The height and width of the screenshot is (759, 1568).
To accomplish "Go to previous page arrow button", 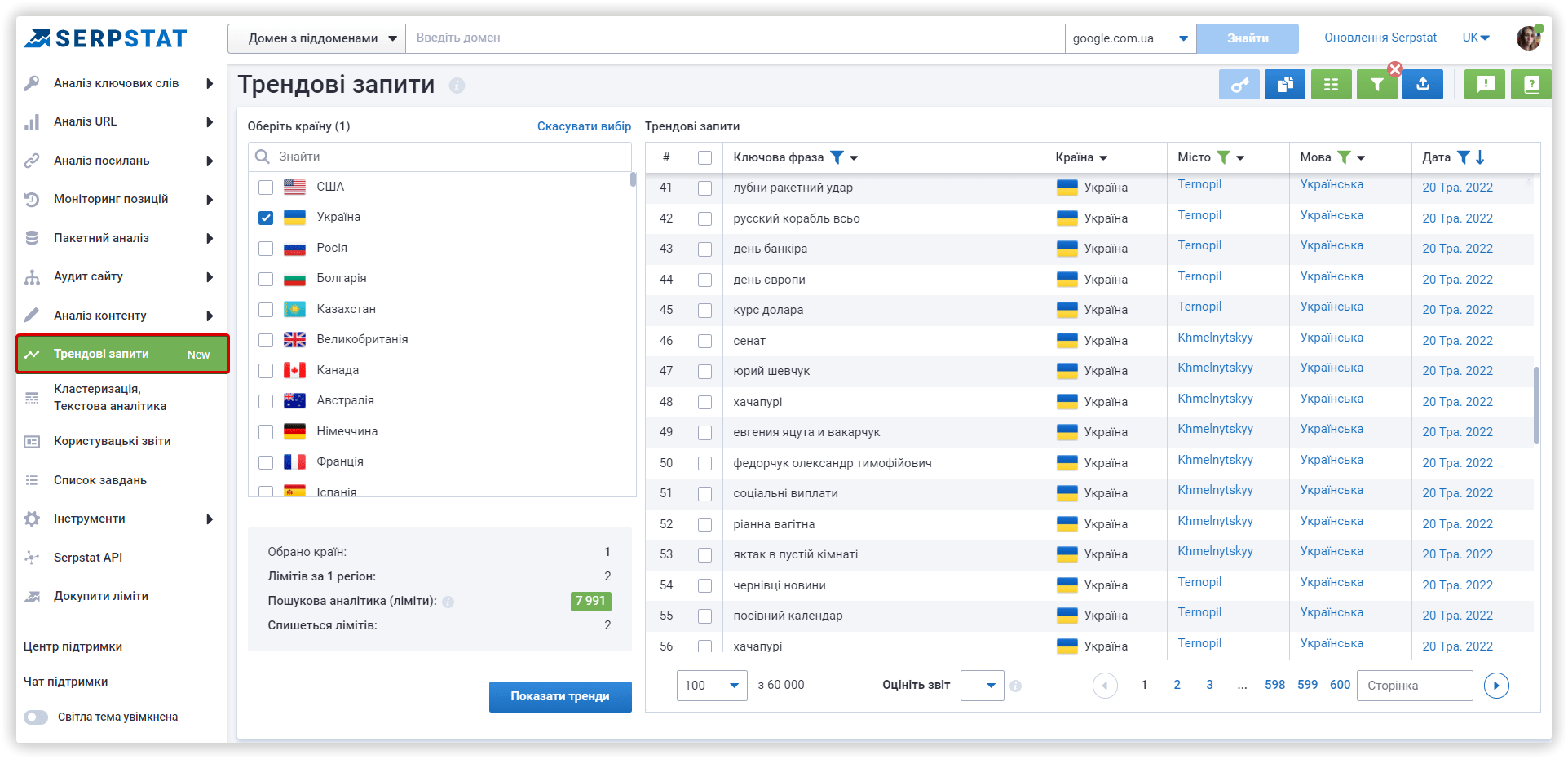I will pyautogui.click(x=1105, y=686).
